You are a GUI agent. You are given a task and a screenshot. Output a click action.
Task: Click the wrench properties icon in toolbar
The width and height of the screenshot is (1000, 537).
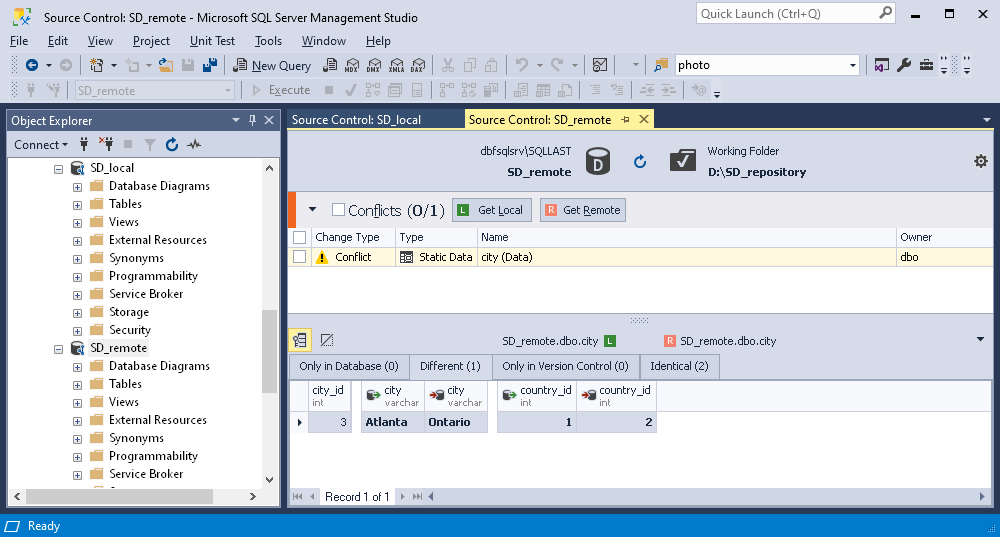904,65
